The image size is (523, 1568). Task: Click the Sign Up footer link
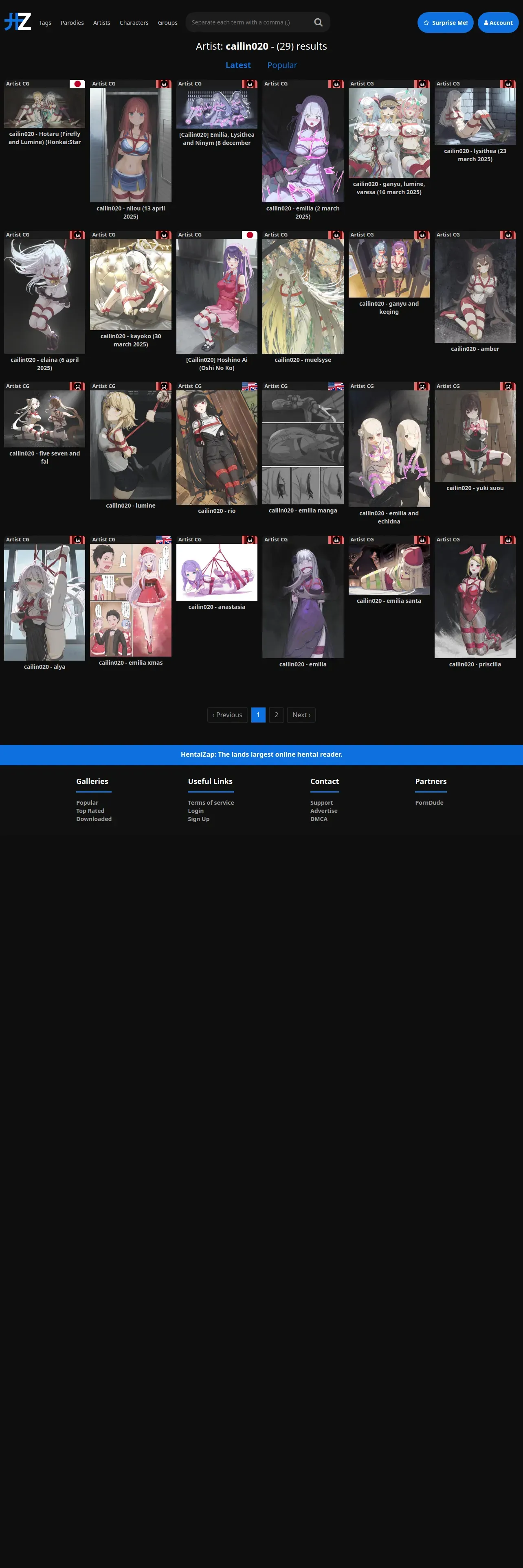click(x=198, y=819)
